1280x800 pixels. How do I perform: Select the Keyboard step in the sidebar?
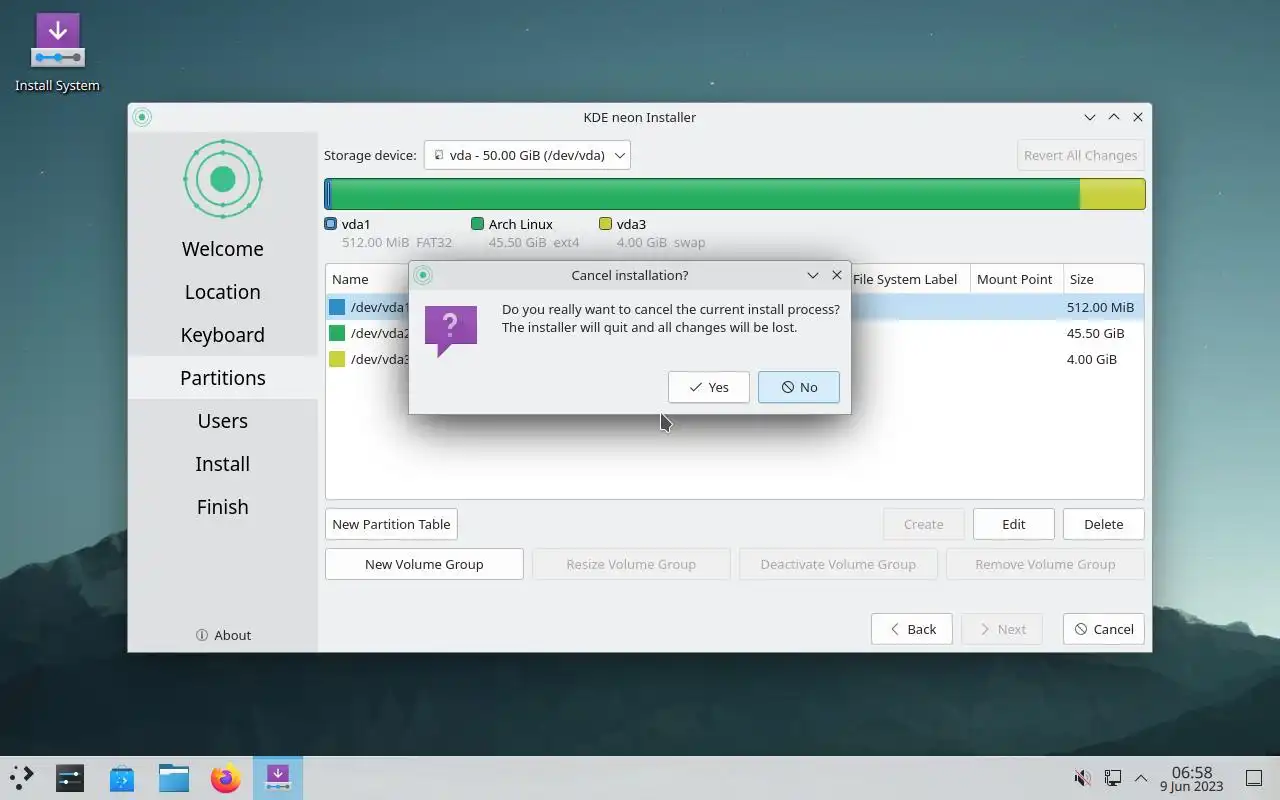(x=223, y=335)
